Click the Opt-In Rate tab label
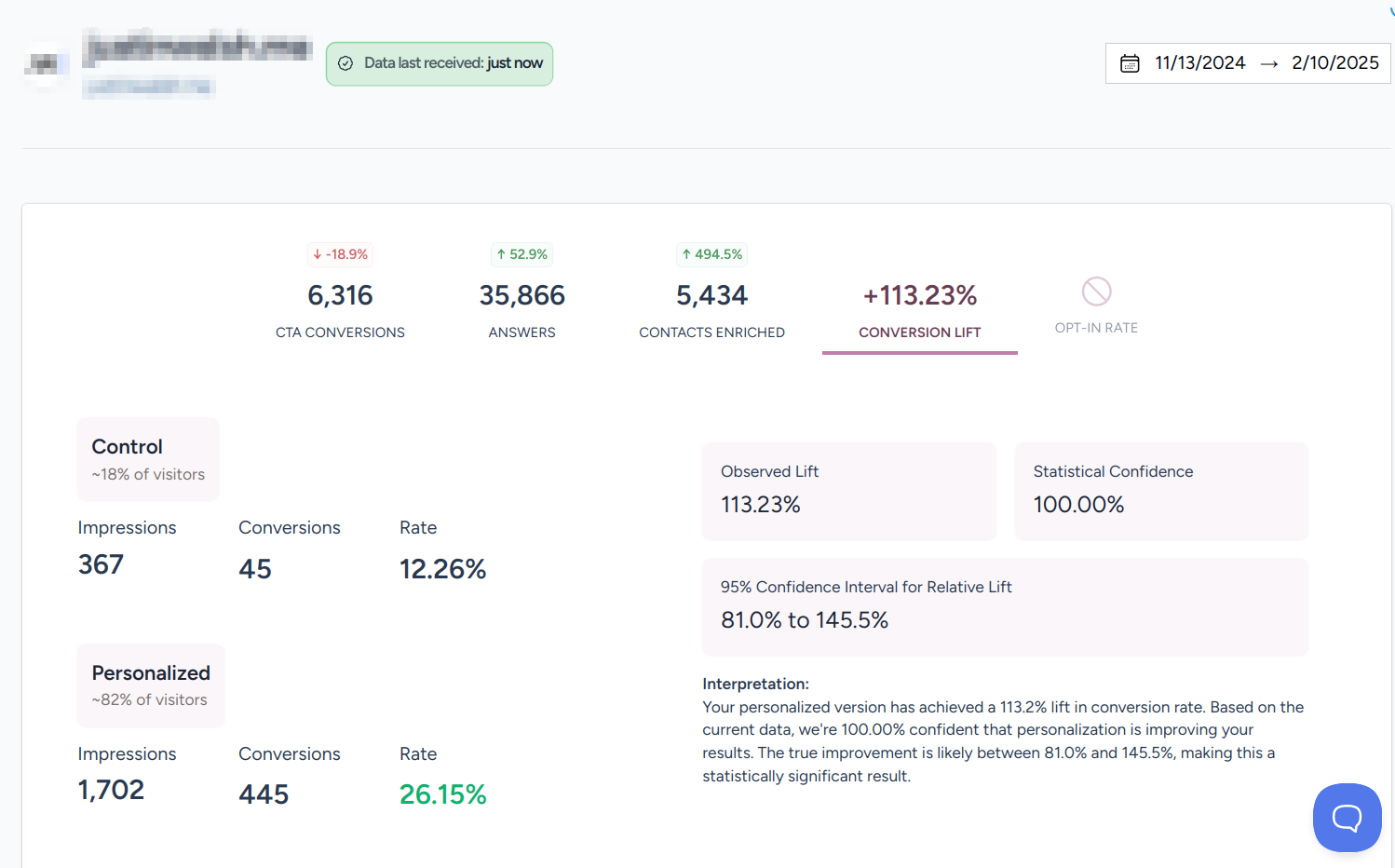The image size is (1395, 868). point(1096,328)
